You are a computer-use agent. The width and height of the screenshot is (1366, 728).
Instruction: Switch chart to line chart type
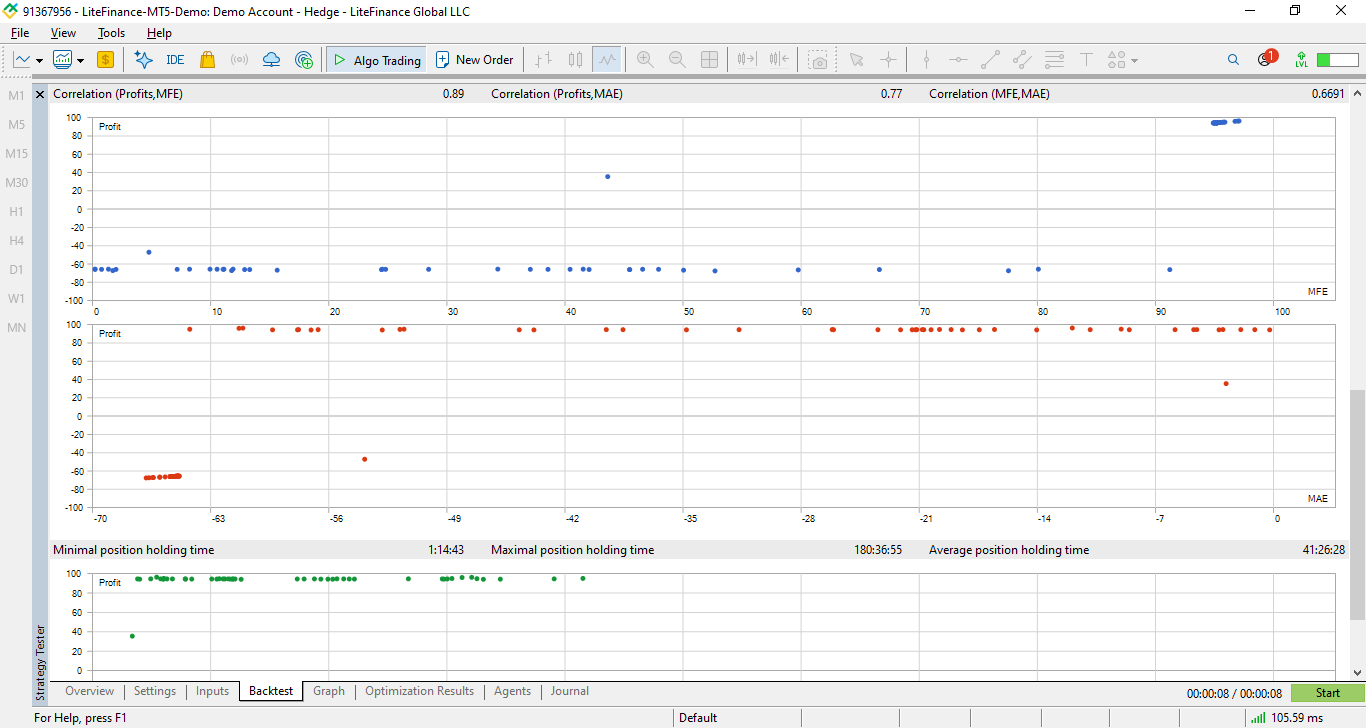607,60
